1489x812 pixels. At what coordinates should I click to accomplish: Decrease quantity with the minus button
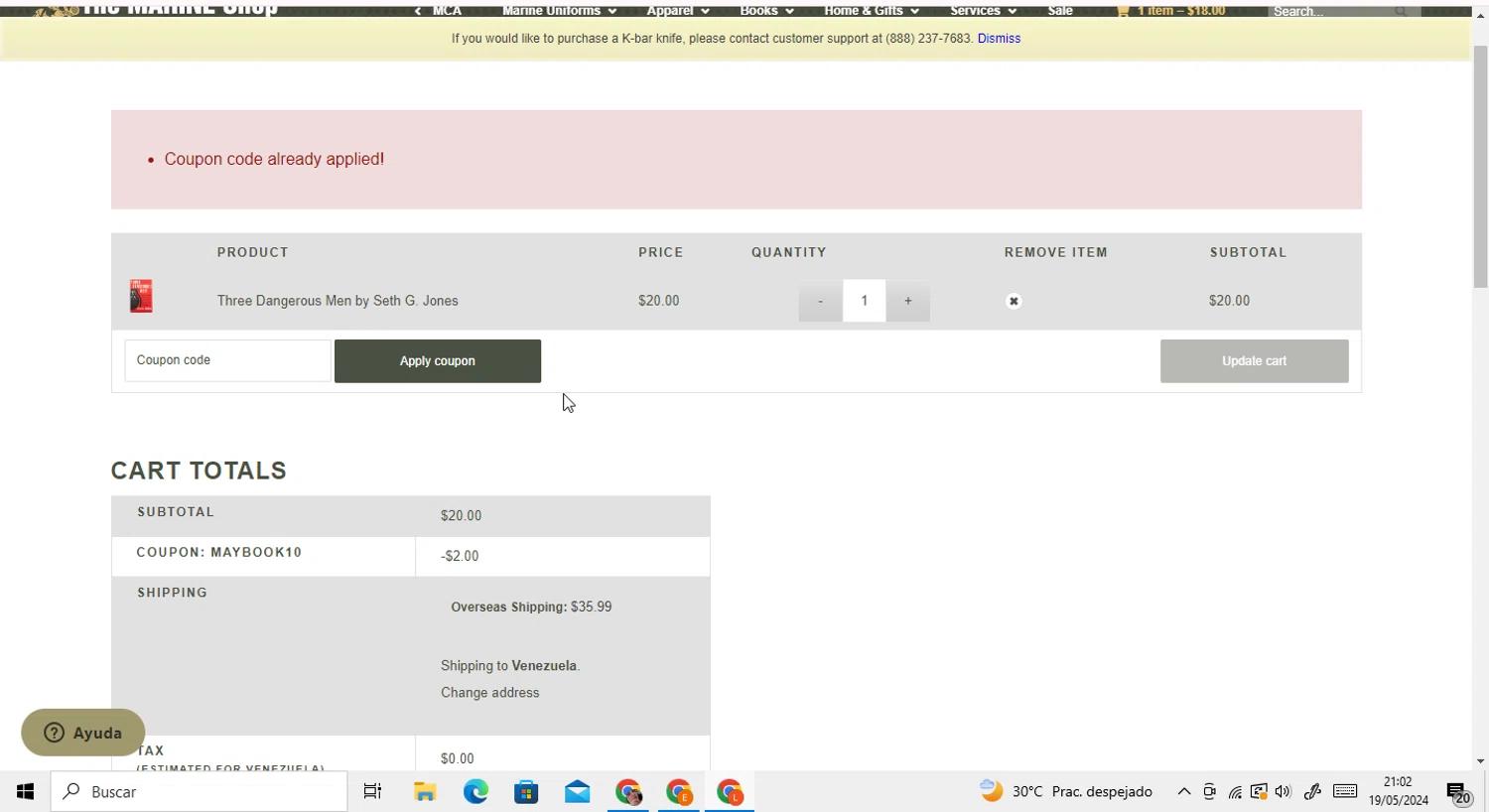coord(820,301)
